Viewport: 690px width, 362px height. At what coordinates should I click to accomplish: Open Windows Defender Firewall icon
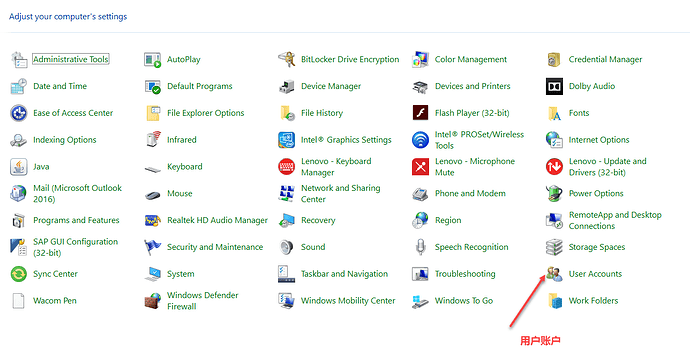click(153, 301)
